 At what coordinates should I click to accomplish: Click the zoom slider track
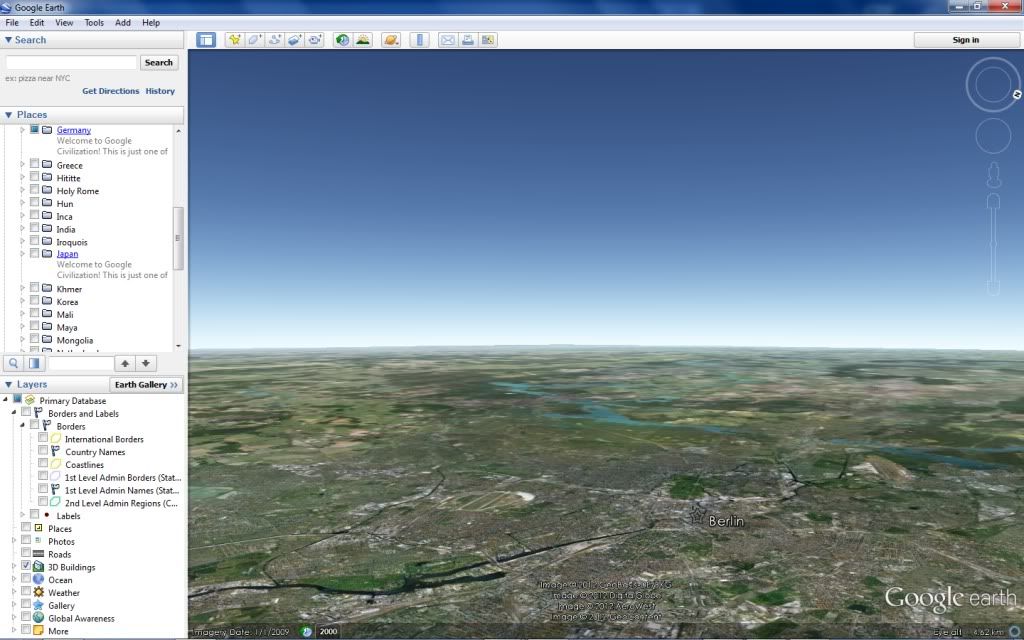pyautogui.click(x=993, y=246)
